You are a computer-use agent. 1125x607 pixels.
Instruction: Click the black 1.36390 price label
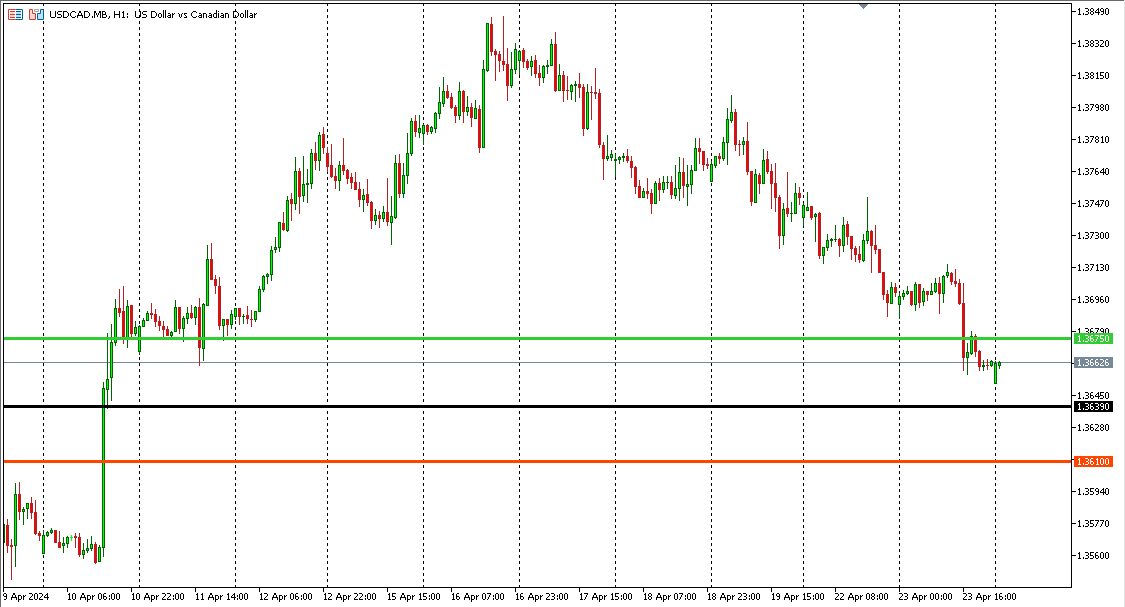(x=1093, y=407)
